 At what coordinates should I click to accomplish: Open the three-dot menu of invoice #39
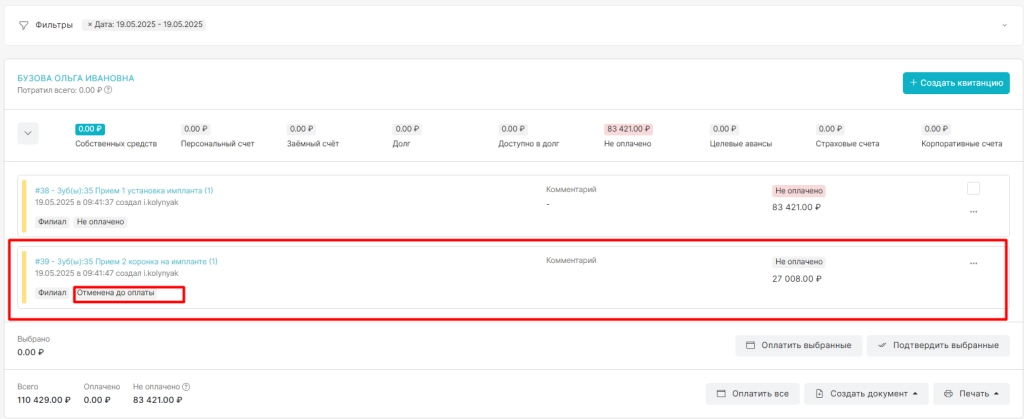pyautogui.click(x=973, y=263)
